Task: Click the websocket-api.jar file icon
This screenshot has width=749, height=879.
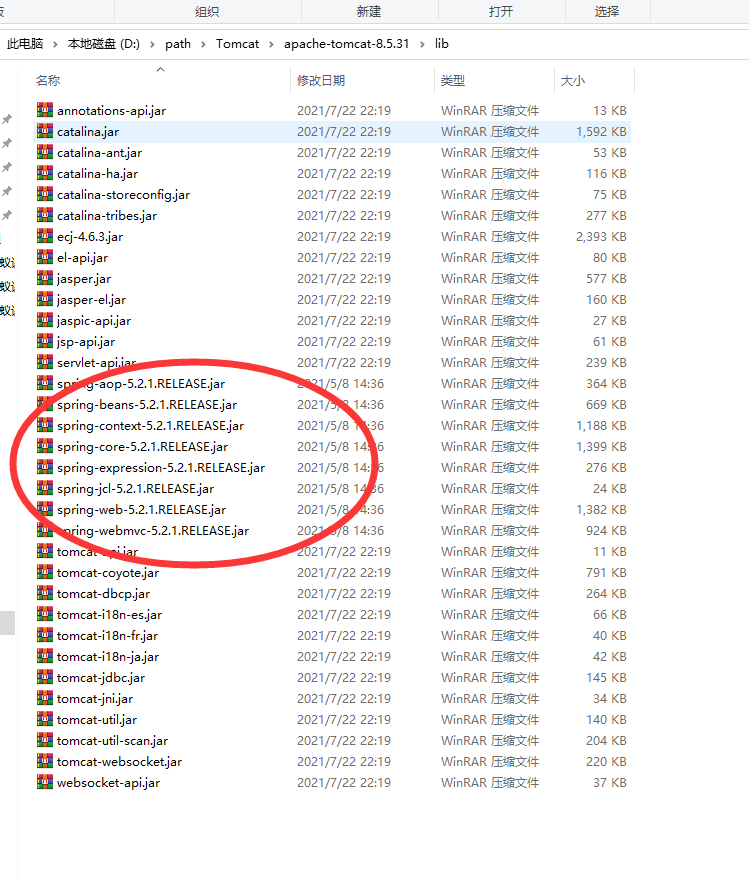Action: (x=45, y=782)
